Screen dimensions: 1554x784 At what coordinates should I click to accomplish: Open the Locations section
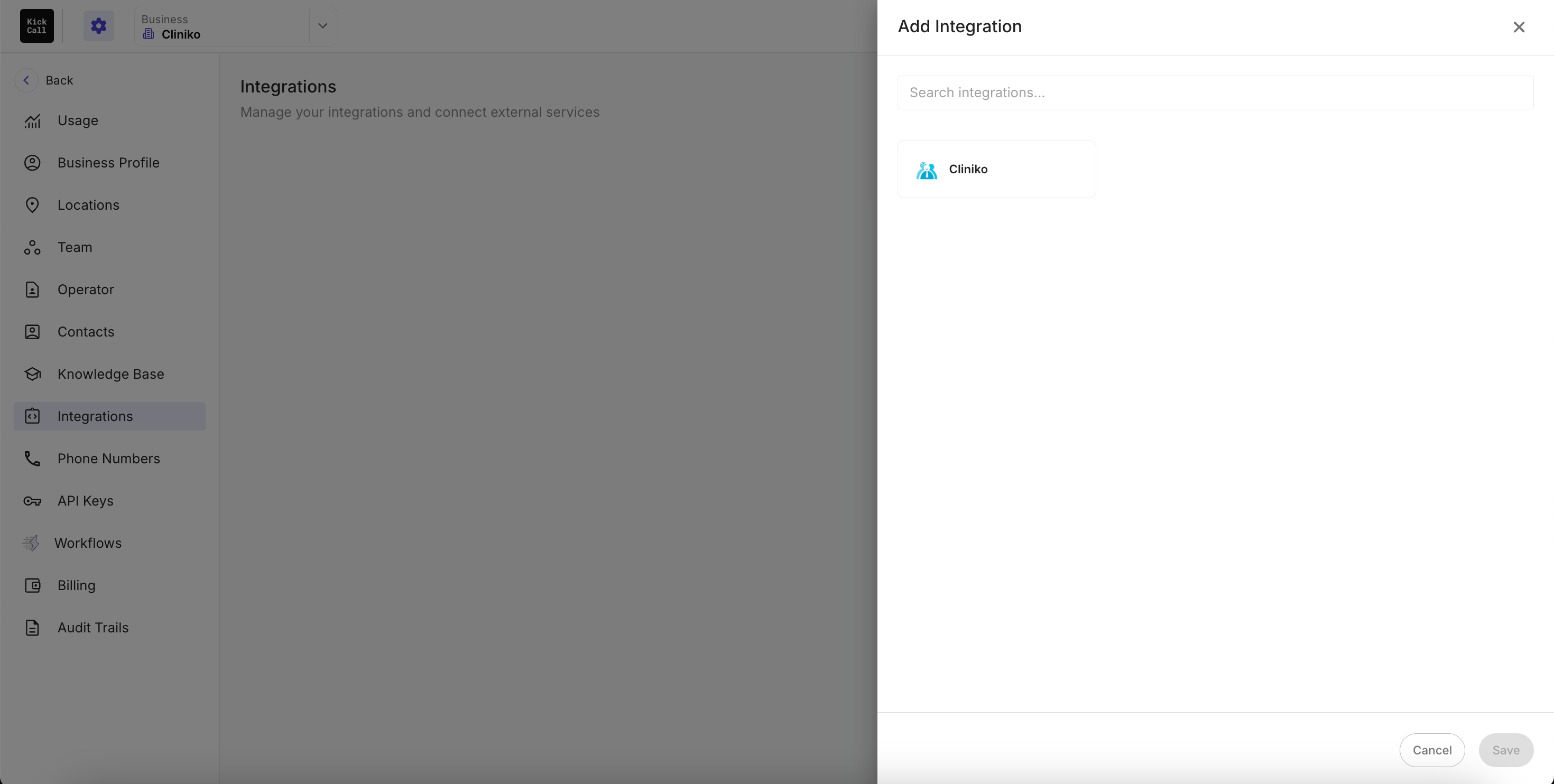tap(110, 205)
